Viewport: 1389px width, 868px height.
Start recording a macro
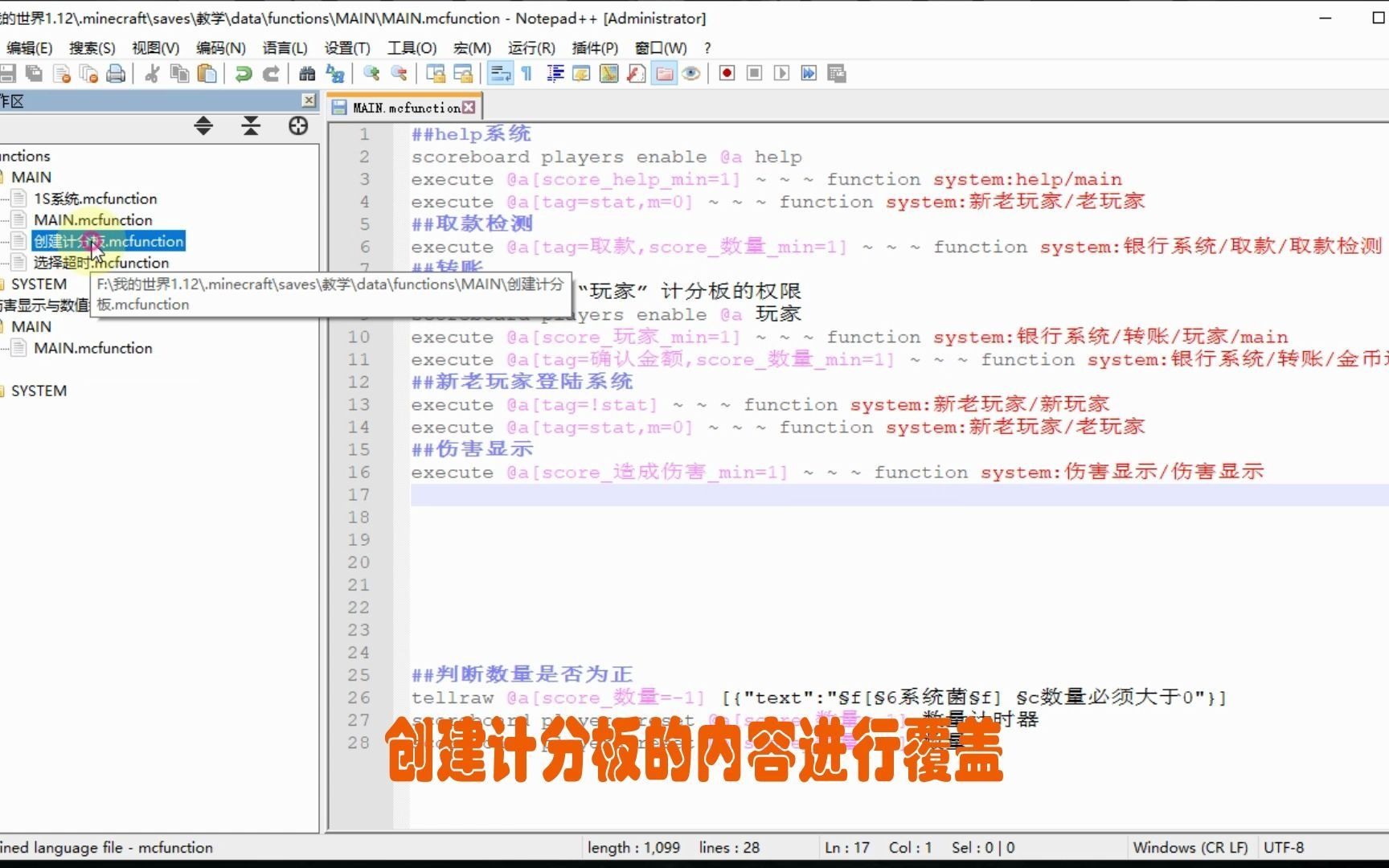coord(727,73)
